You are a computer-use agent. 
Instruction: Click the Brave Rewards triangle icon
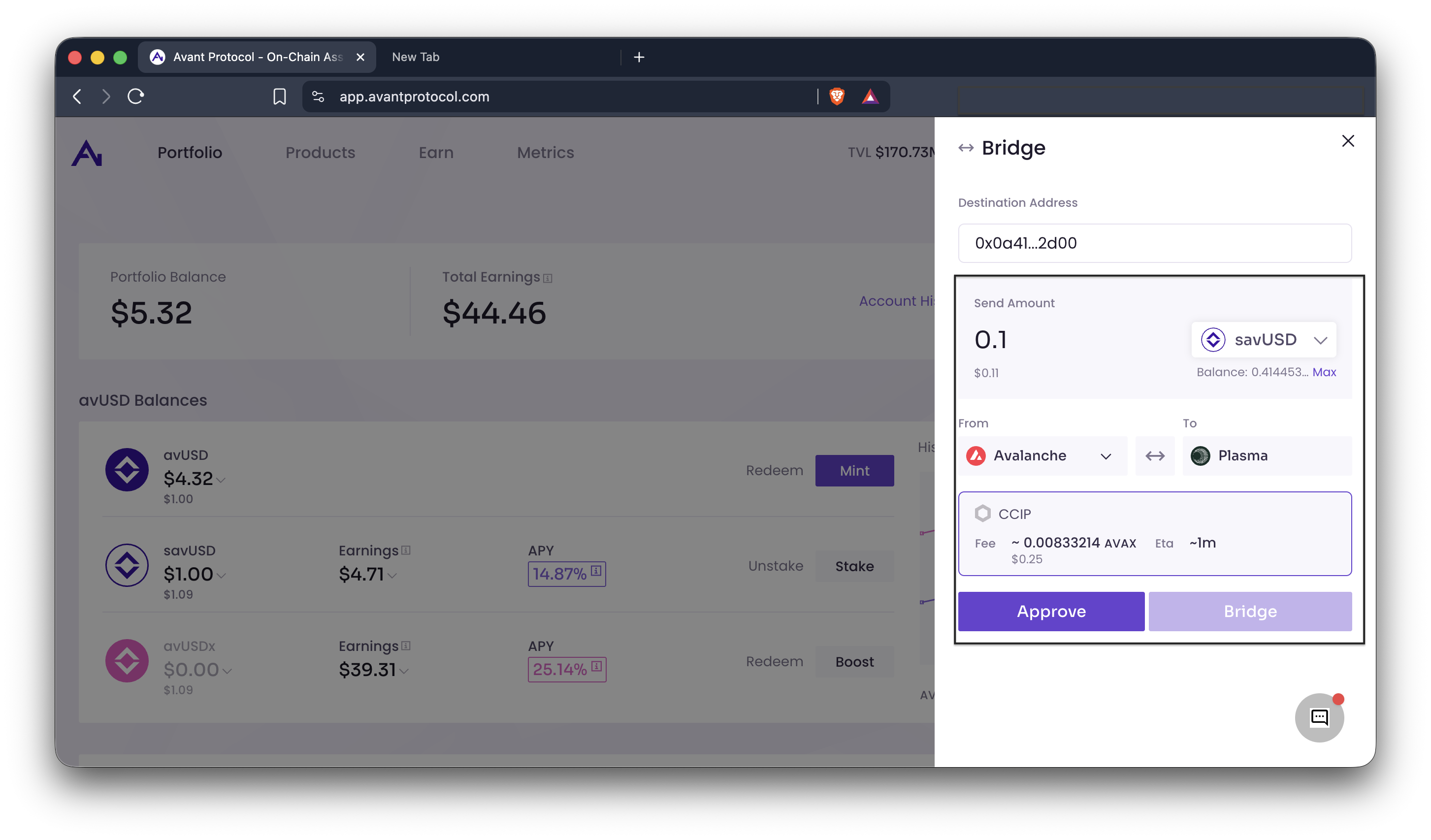[x=870, y=97]
